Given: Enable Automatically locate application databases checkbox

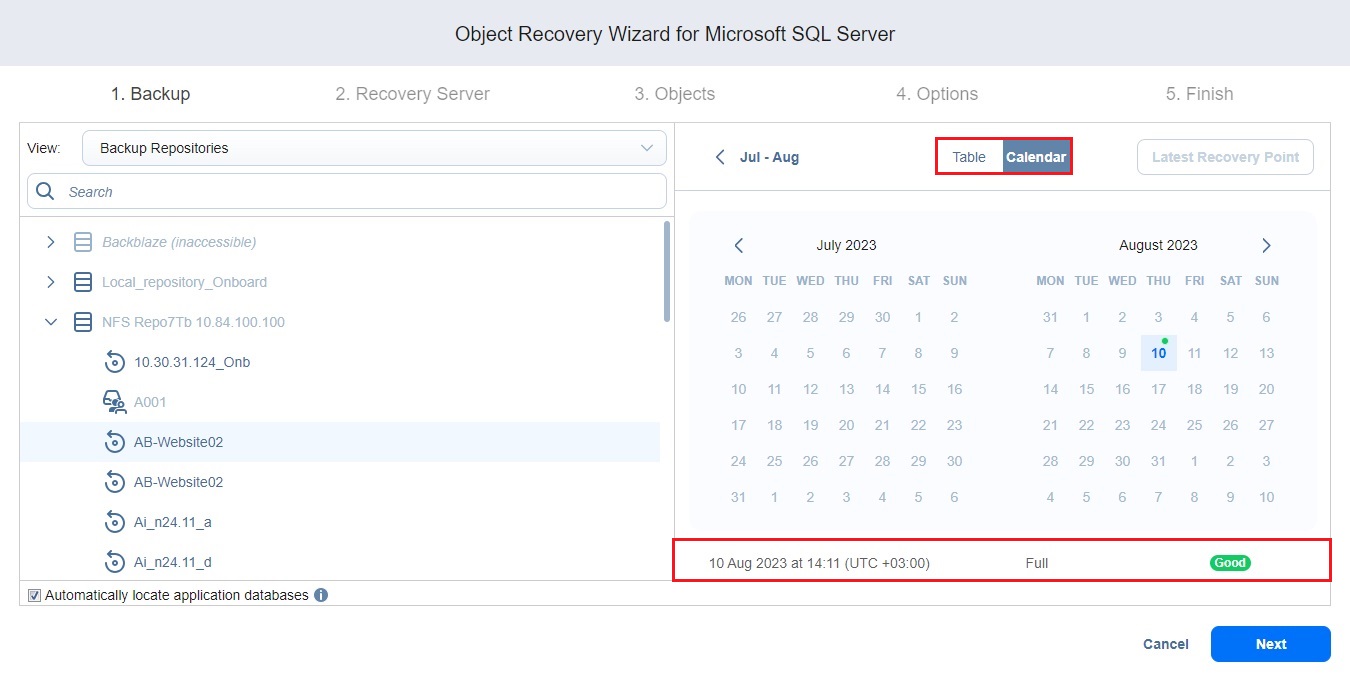Looking at the screenshot, I should (x=33, y=594).
